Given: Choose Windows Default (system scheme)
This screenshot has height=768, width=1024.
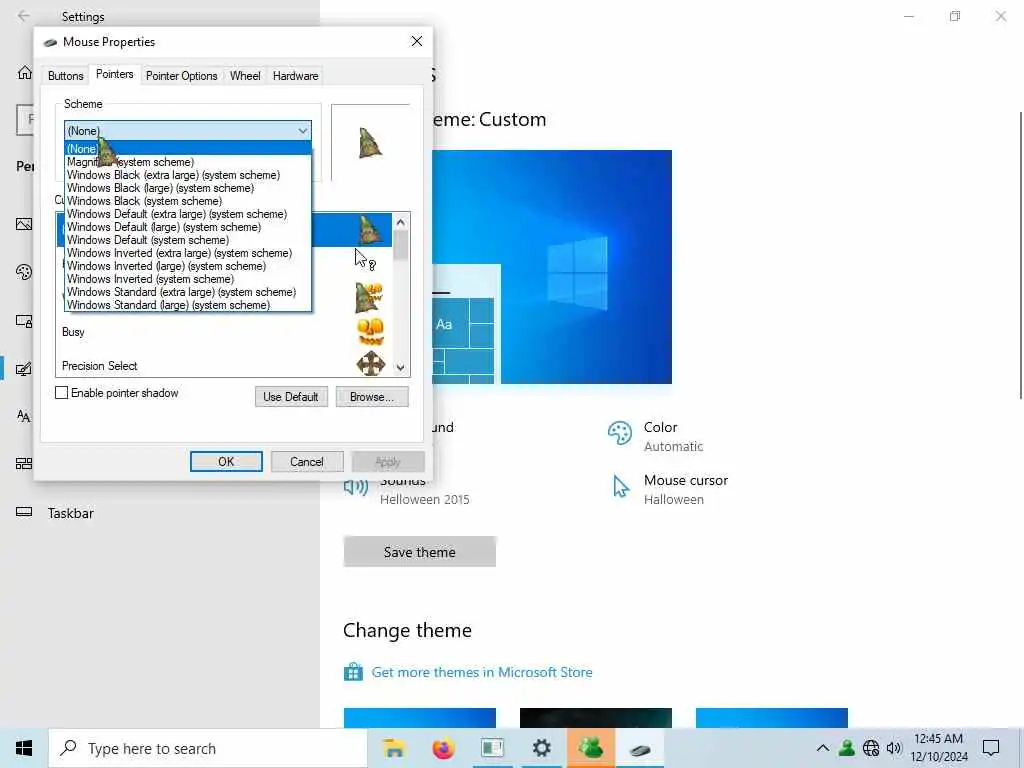Looking at the screenshot, I should click(x=188, y=240).
